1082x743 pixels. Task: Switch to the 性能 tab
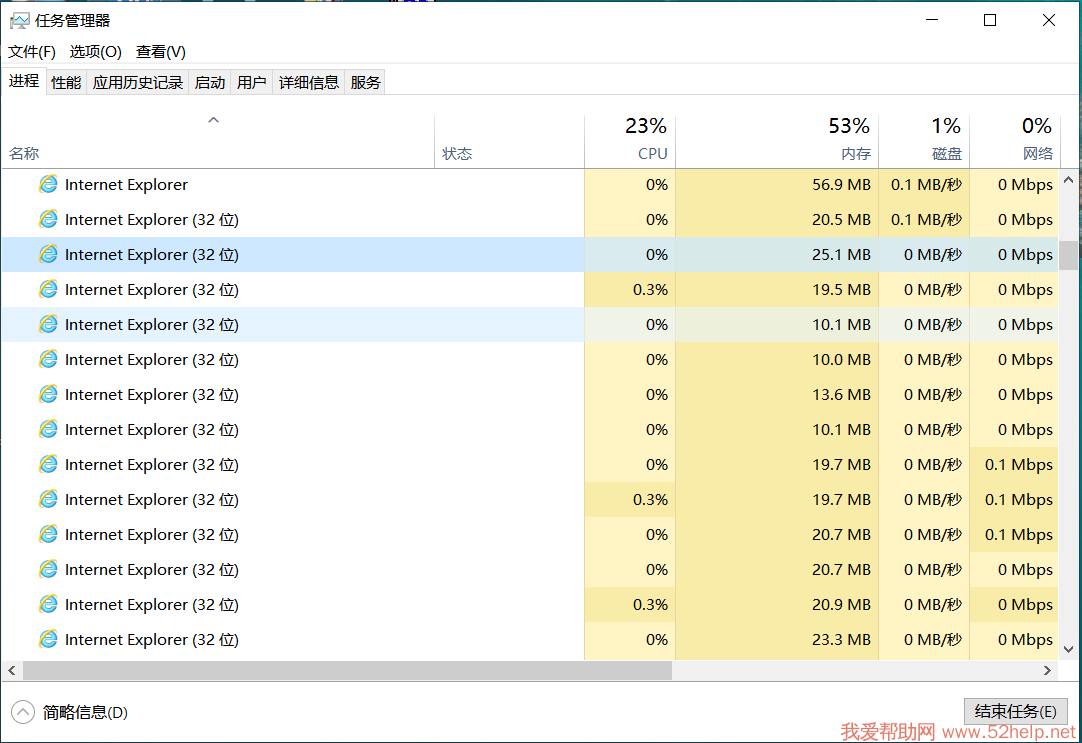coord(66,83)
